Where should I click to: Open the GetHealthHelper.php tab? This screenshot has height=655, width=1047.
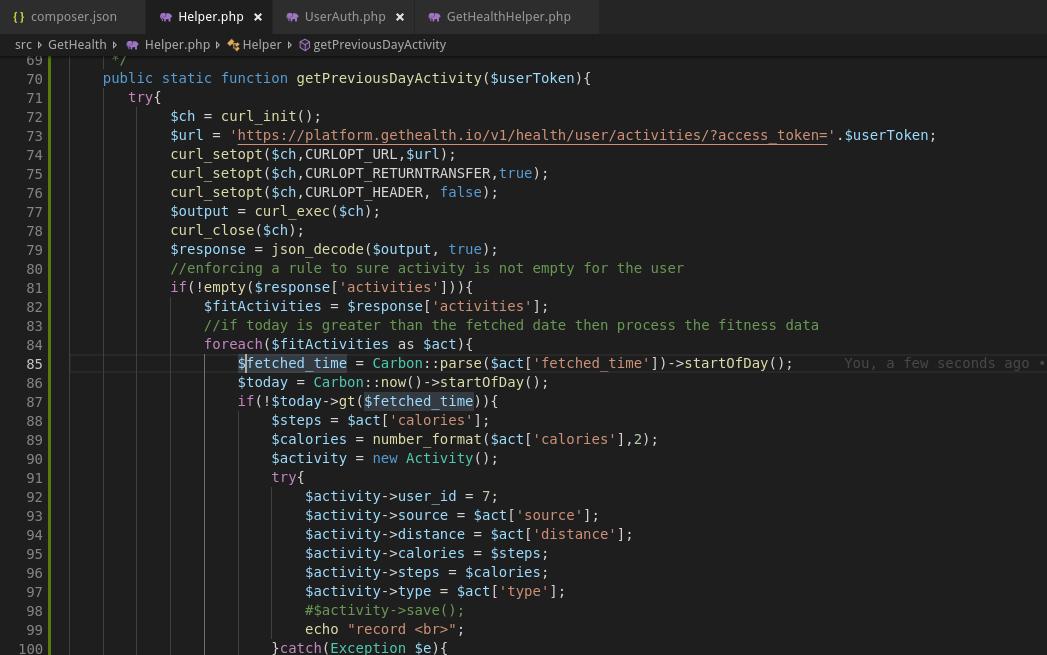coord(508,17)
